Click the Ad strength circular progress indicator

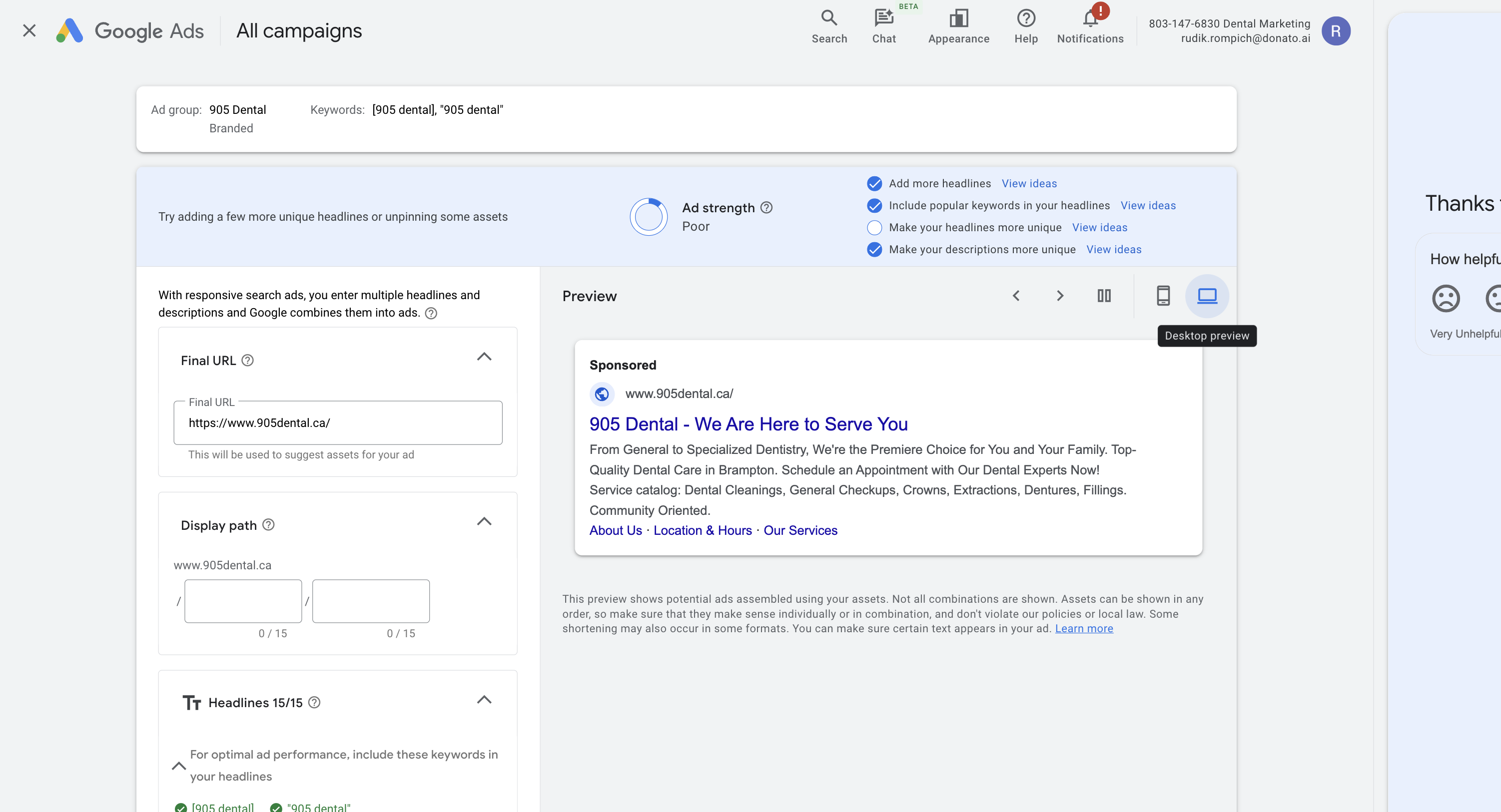(x=648, y=217)
